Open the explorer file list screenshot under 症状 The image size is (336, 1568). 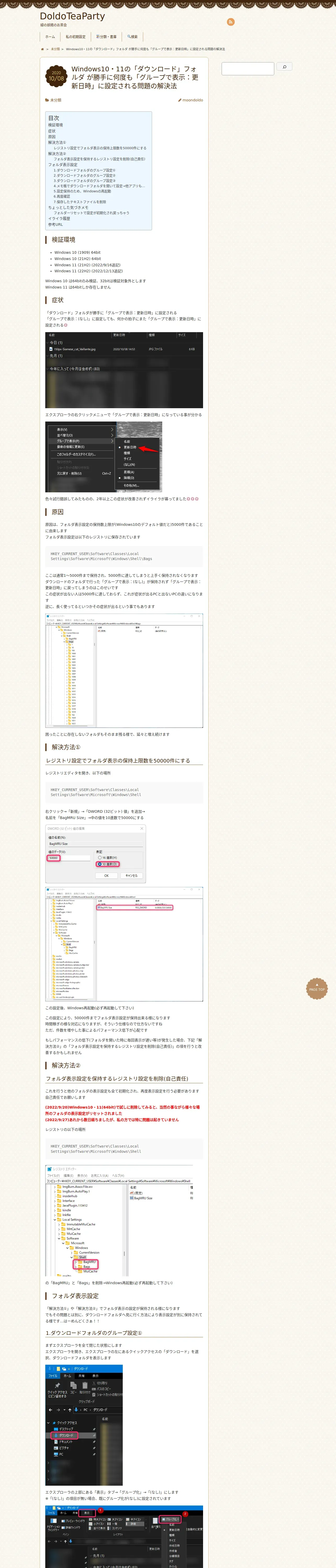click(x=124, y=370)
